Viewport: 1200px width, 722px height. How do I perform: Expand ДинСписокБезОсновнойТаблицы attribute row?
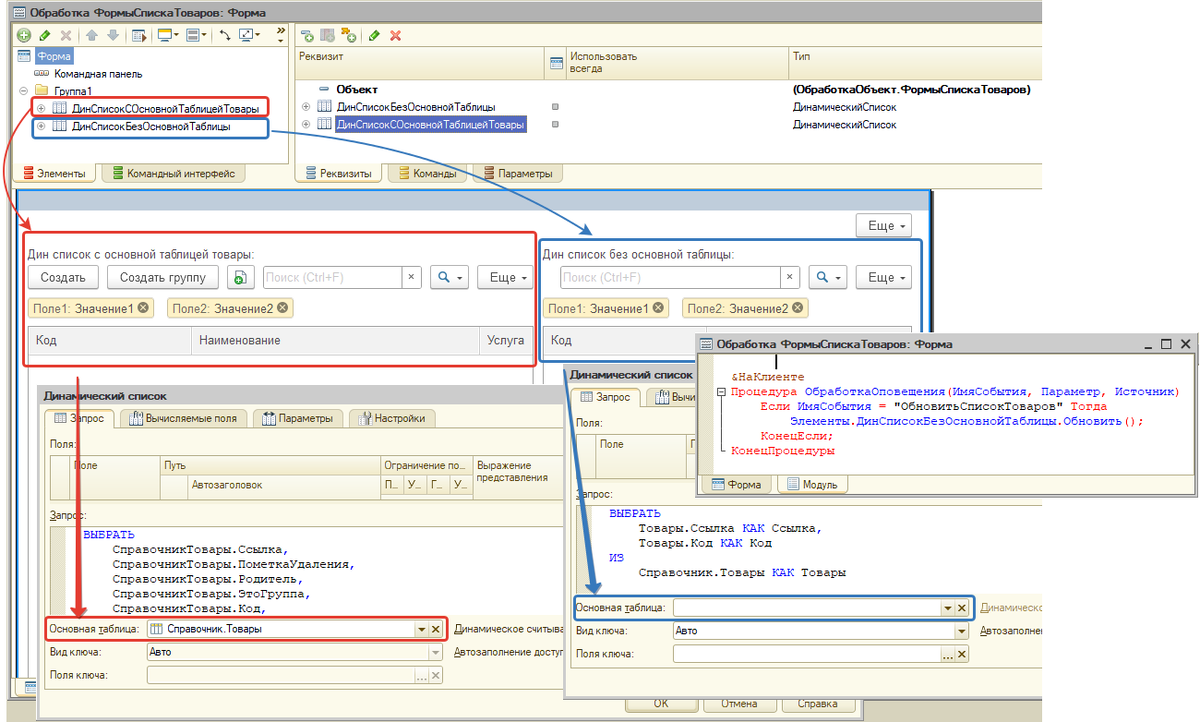pyautogui.click(x=306, y=106)
